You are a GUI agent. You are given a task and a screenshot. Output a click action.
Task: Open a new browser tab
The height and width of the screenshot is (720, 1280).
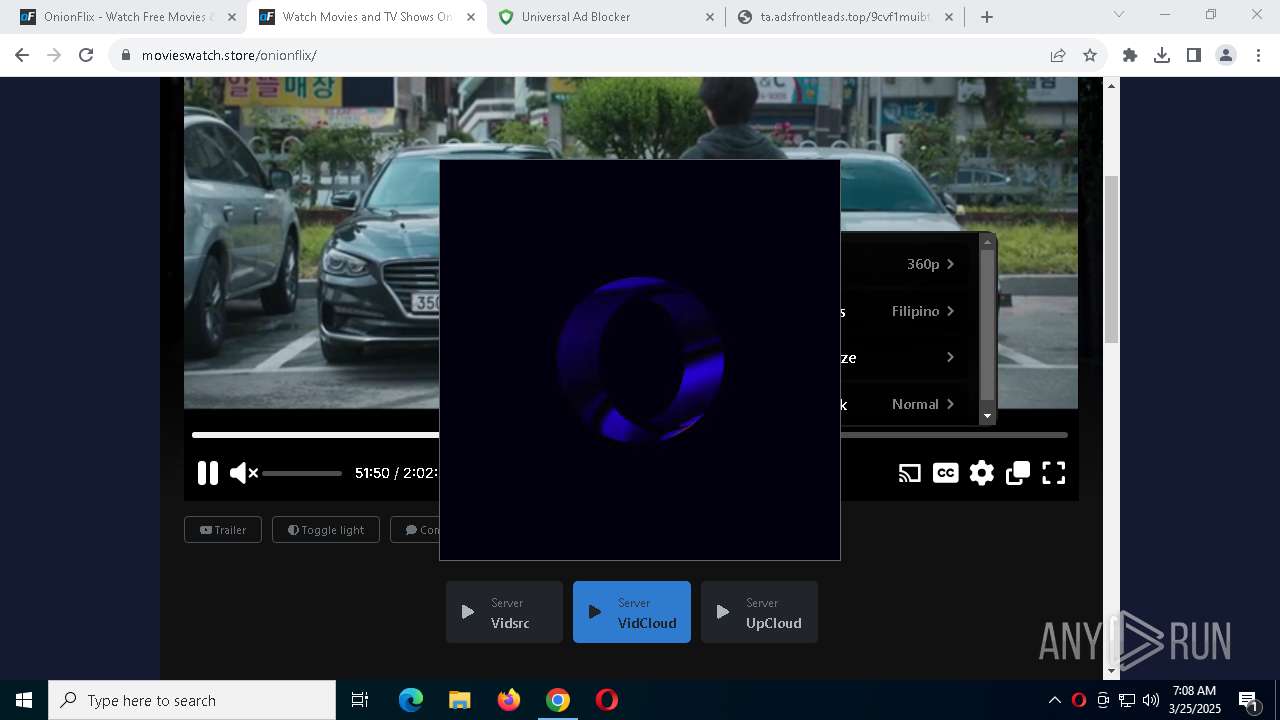(x=987, y=17)
